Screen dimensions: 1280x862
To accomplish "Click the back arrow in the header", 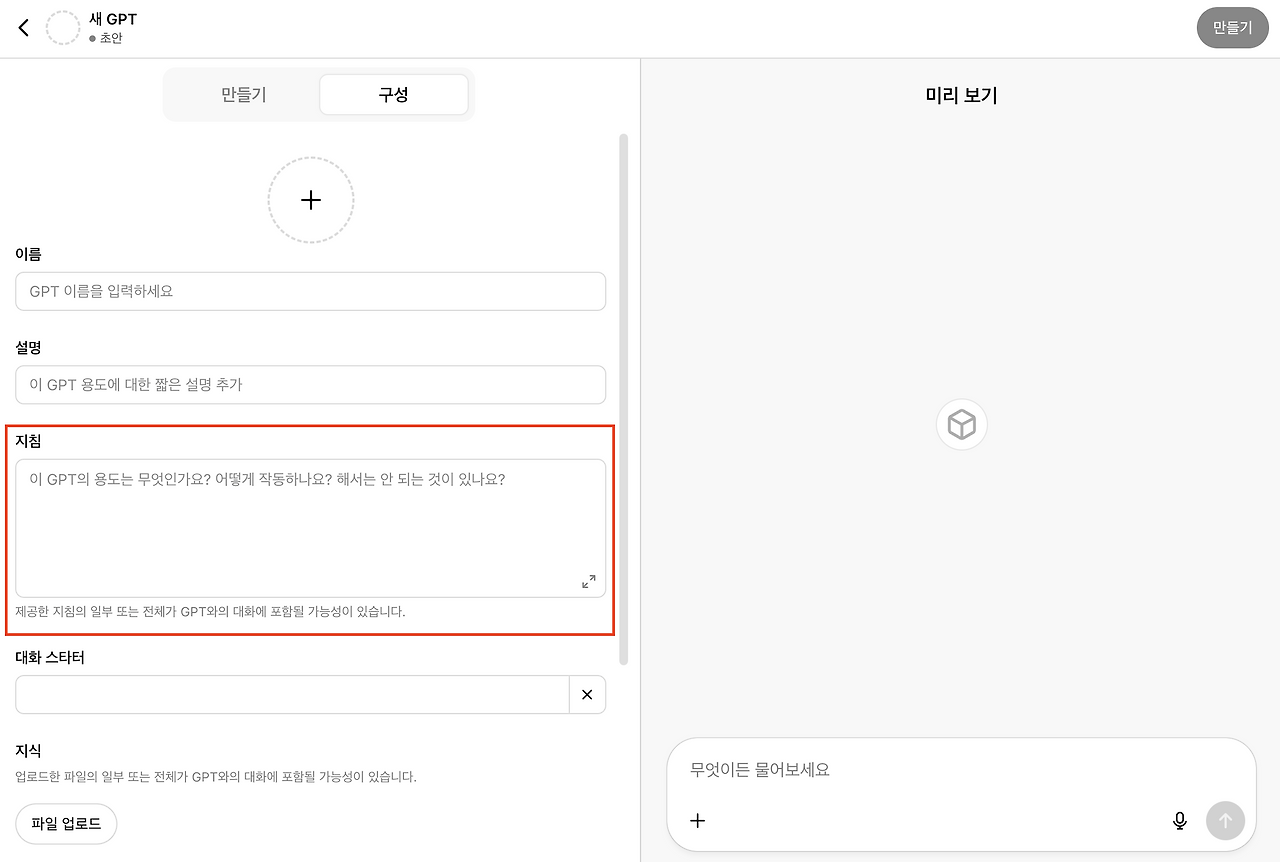I will click(23, 27).
